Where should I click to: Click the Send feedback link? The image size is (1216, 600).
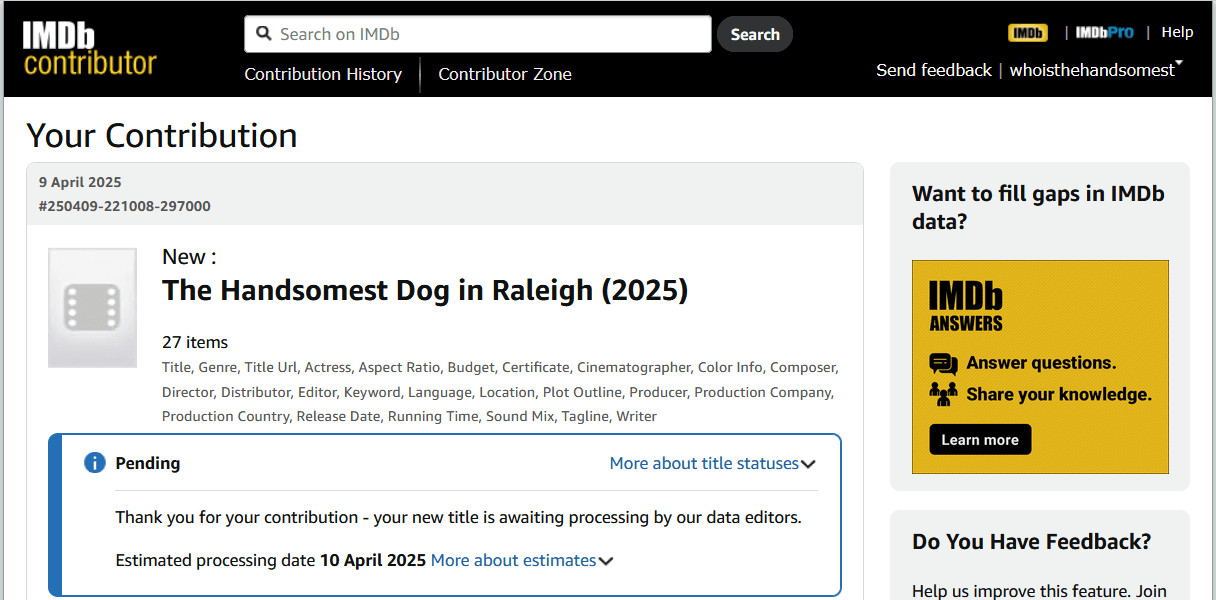coord(934,70)
